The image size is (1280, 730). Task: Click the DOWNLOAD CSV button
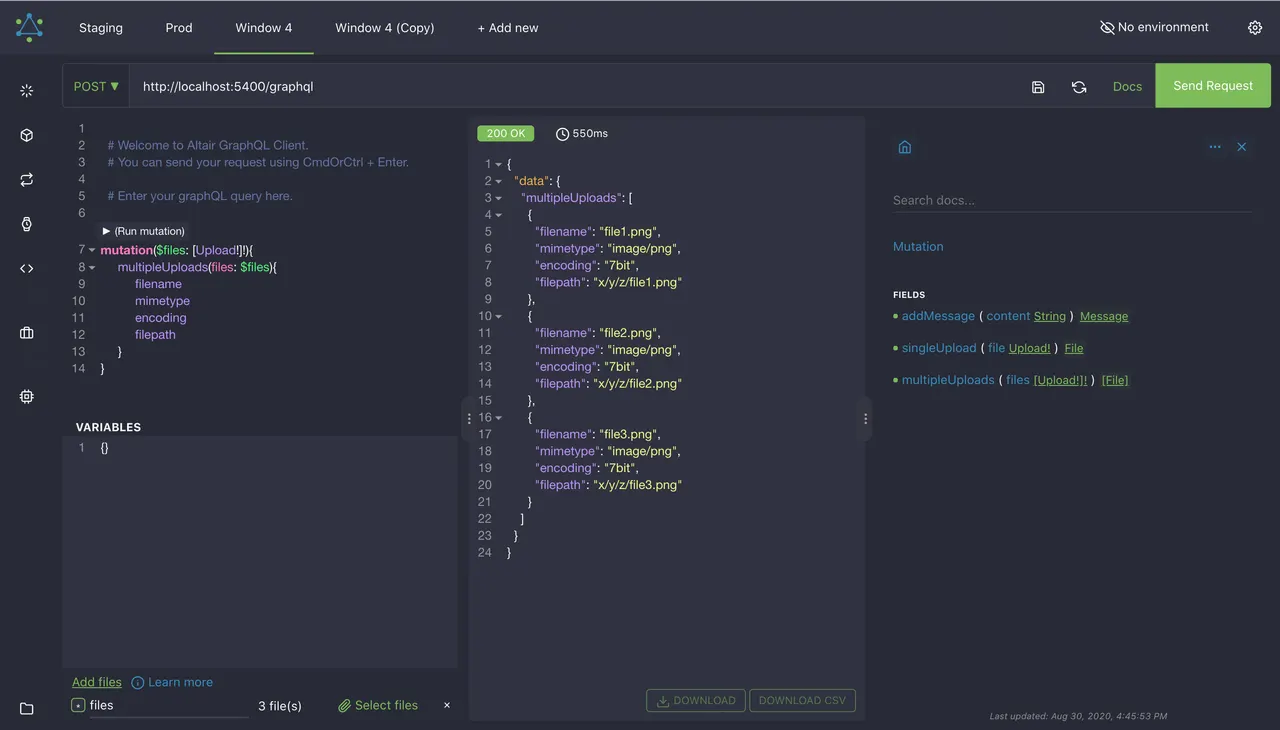tap(802, 700)
